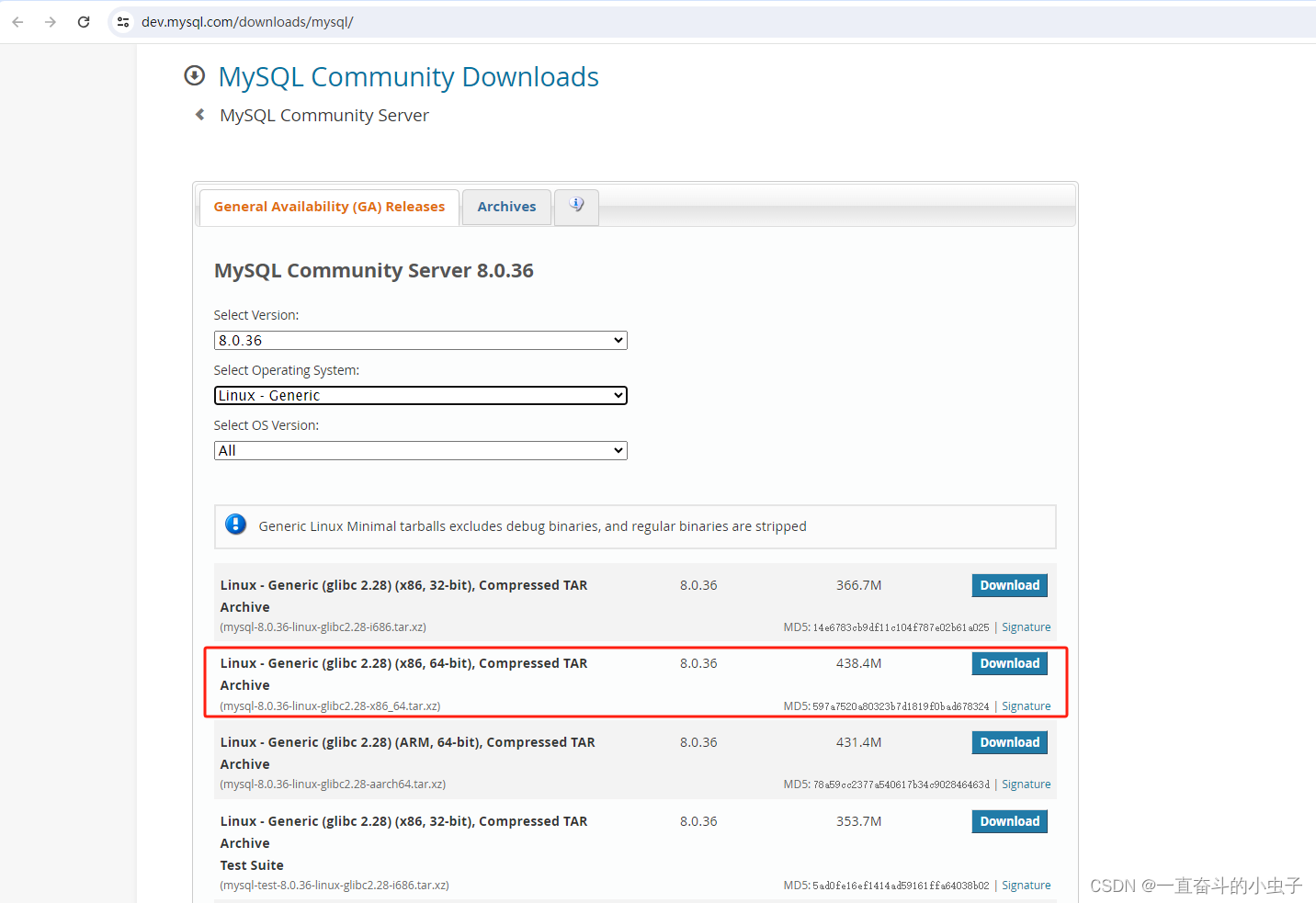The width and height of the screenshot is (1316, 903).
Task: Click the browser back arrow
Action: (18, 22)
